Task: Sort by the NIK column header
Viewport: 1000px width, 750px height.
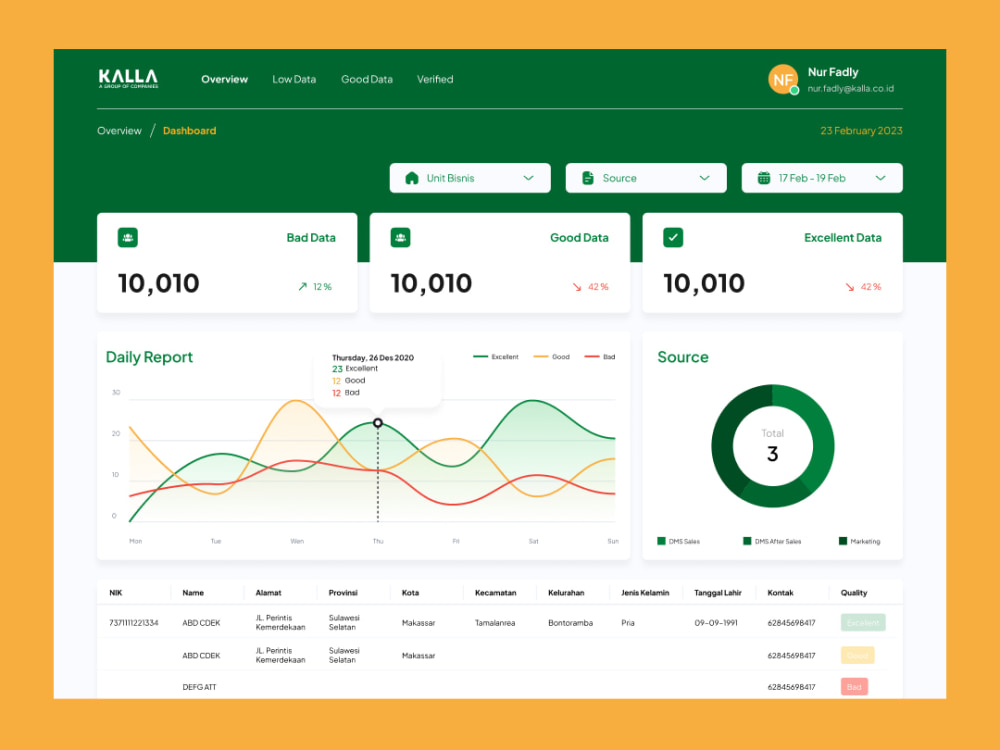Action: 115,592
